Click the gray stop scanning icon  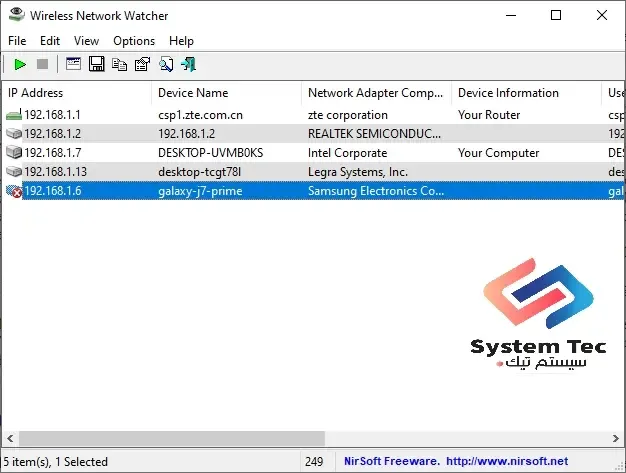[42, 64]
